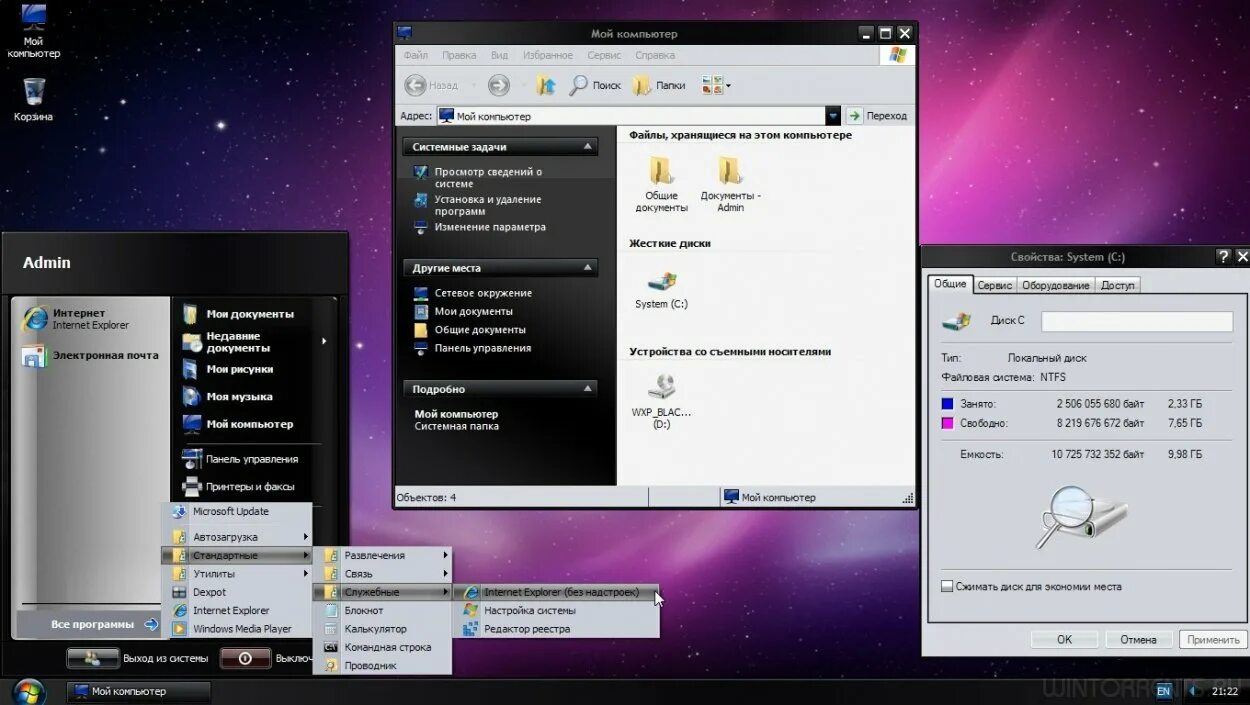
Task: Switch to the Доступ tab
Action: pos(1118,285)
